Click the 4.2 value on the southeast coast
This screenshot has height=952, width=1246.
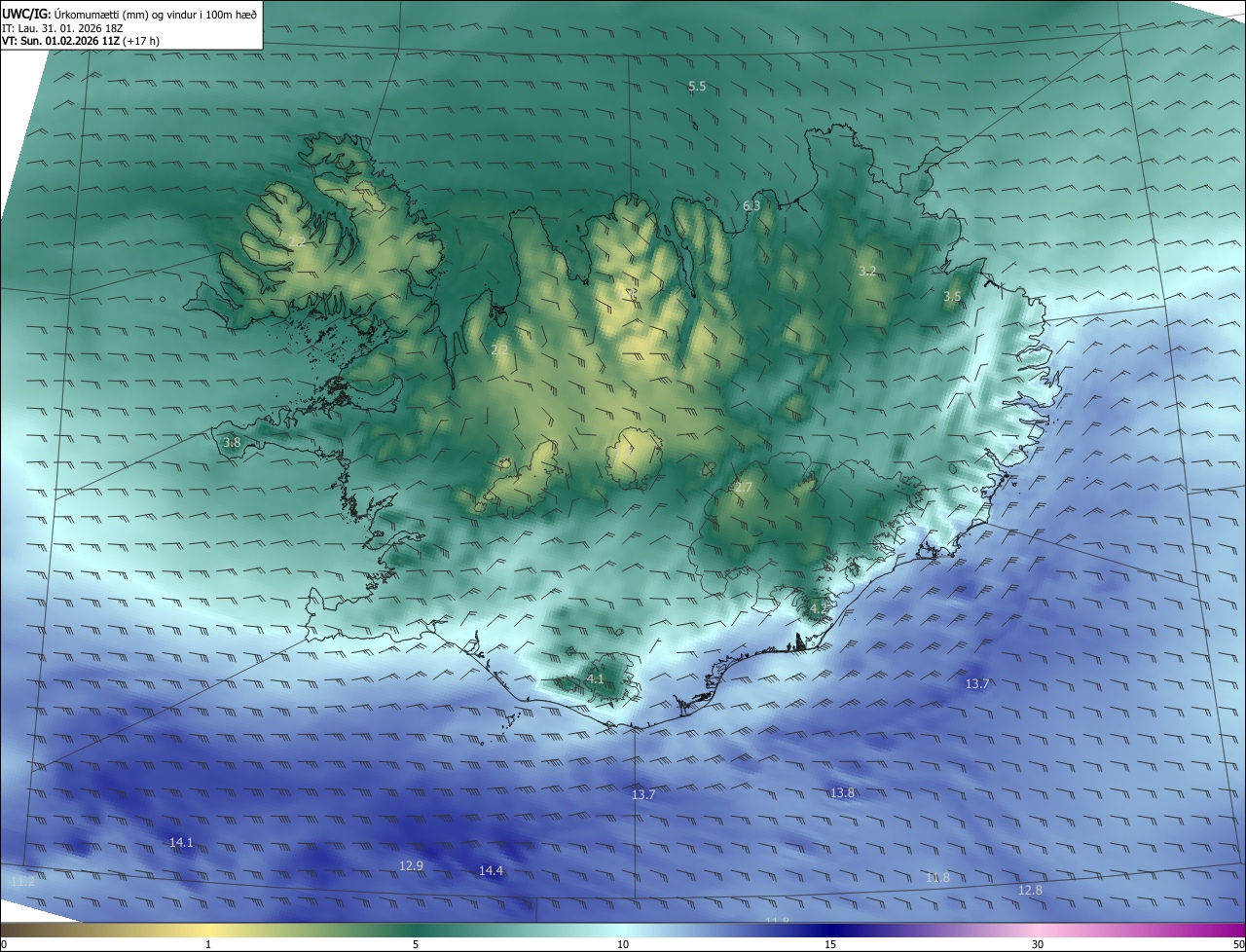[817, 609]
